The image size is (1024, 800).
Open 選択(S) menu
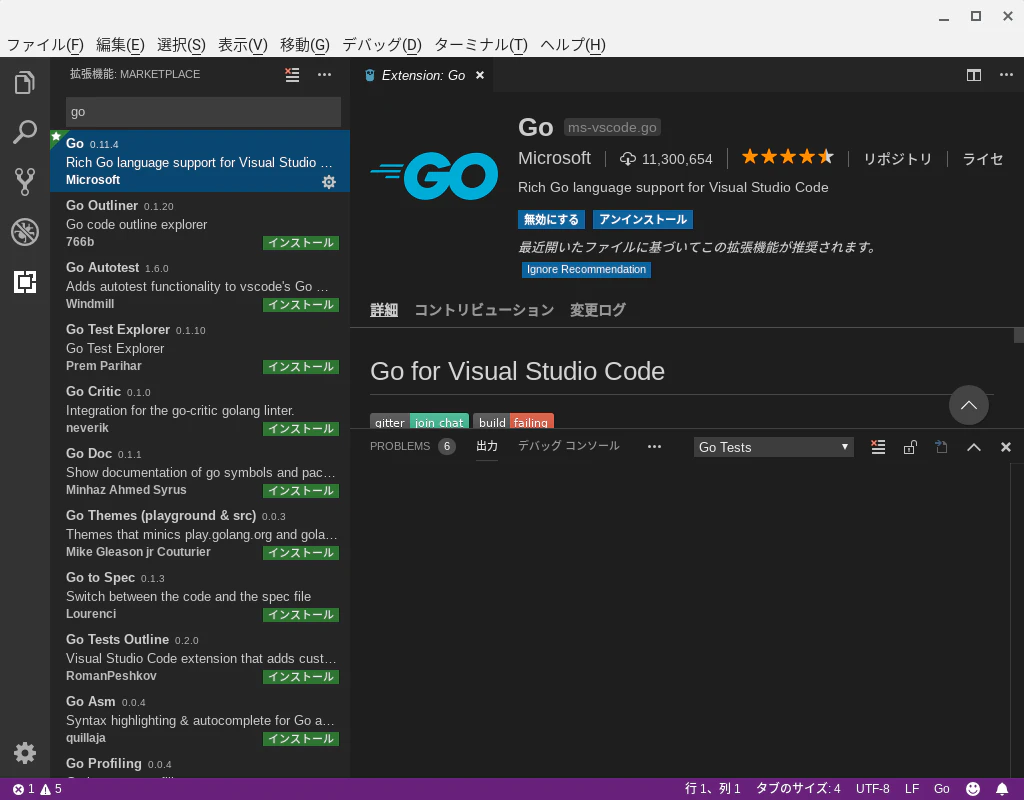tap(181, 44)
